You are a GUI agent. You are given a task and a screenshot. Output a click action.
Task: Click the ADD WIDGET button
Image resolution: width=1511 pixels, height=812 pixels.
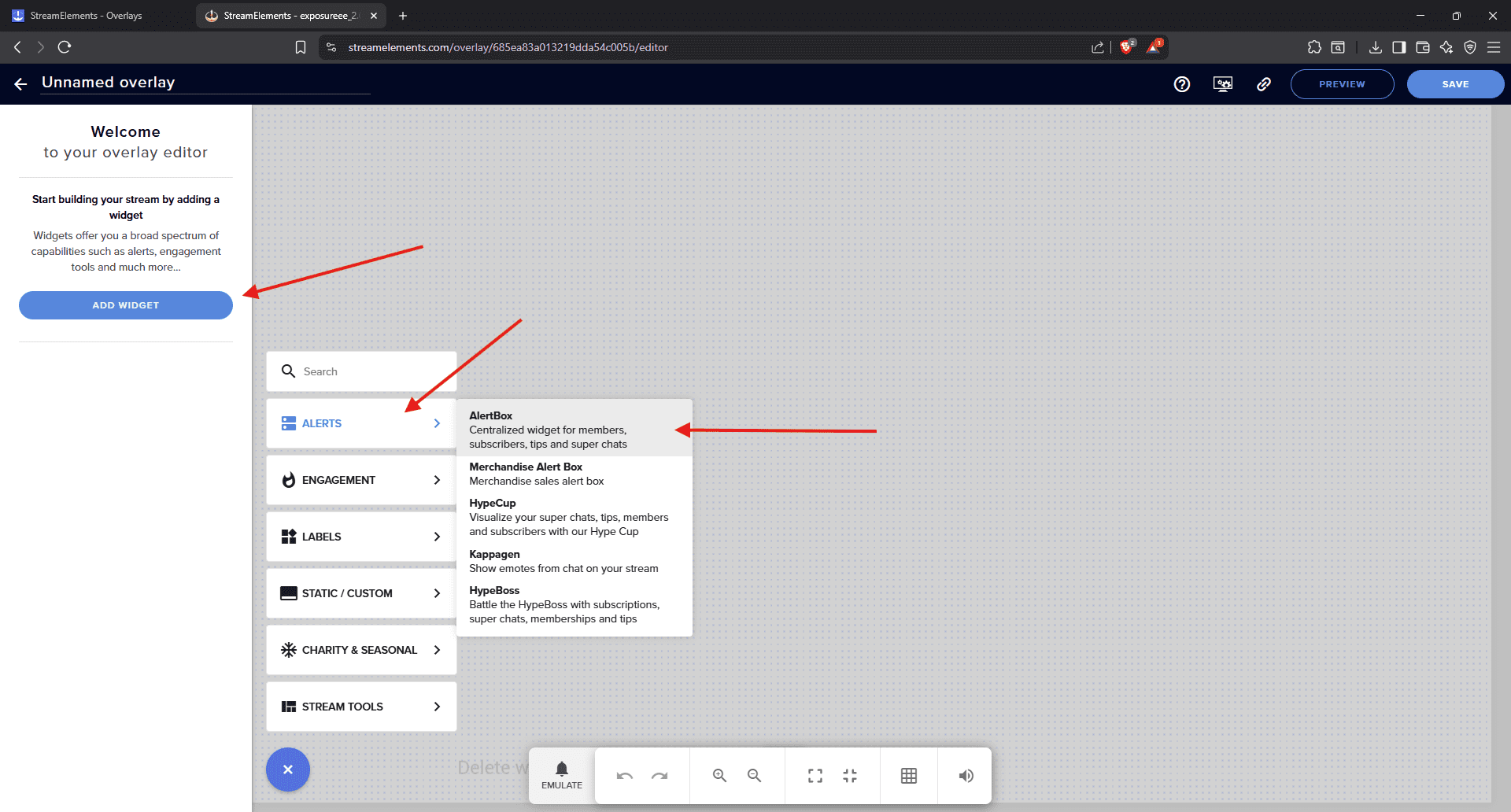point(126,305)
